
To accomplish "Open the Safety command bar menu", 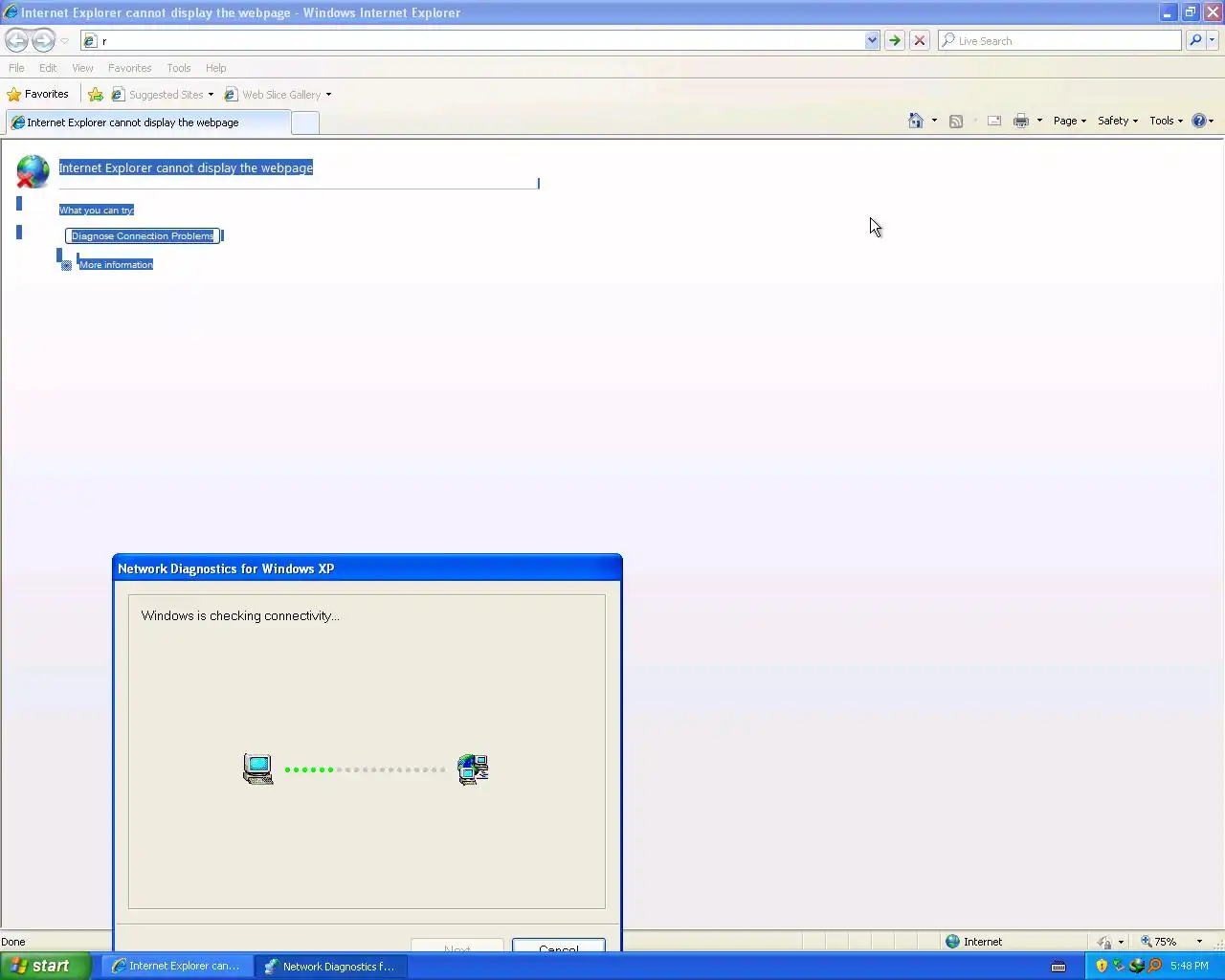I will (1118, 121).
